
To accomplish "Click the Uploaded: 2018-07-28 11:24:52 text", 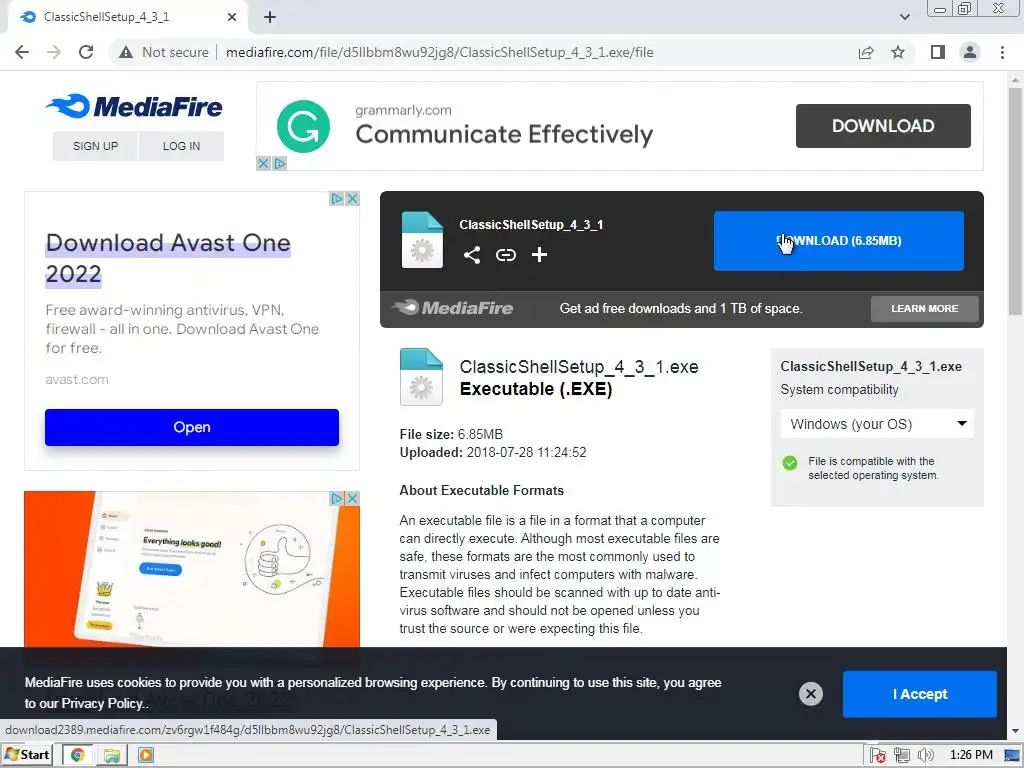I will tap(493, 452).
